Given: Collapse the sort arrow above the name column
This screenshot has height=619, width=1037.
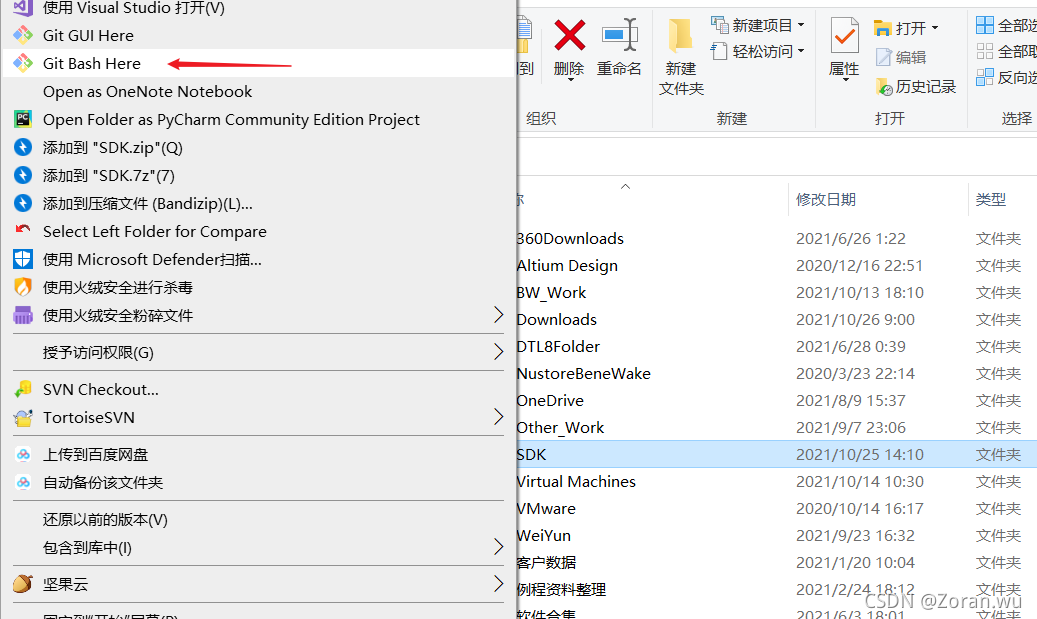Looking at the screenshot, I should pos(625,186).
